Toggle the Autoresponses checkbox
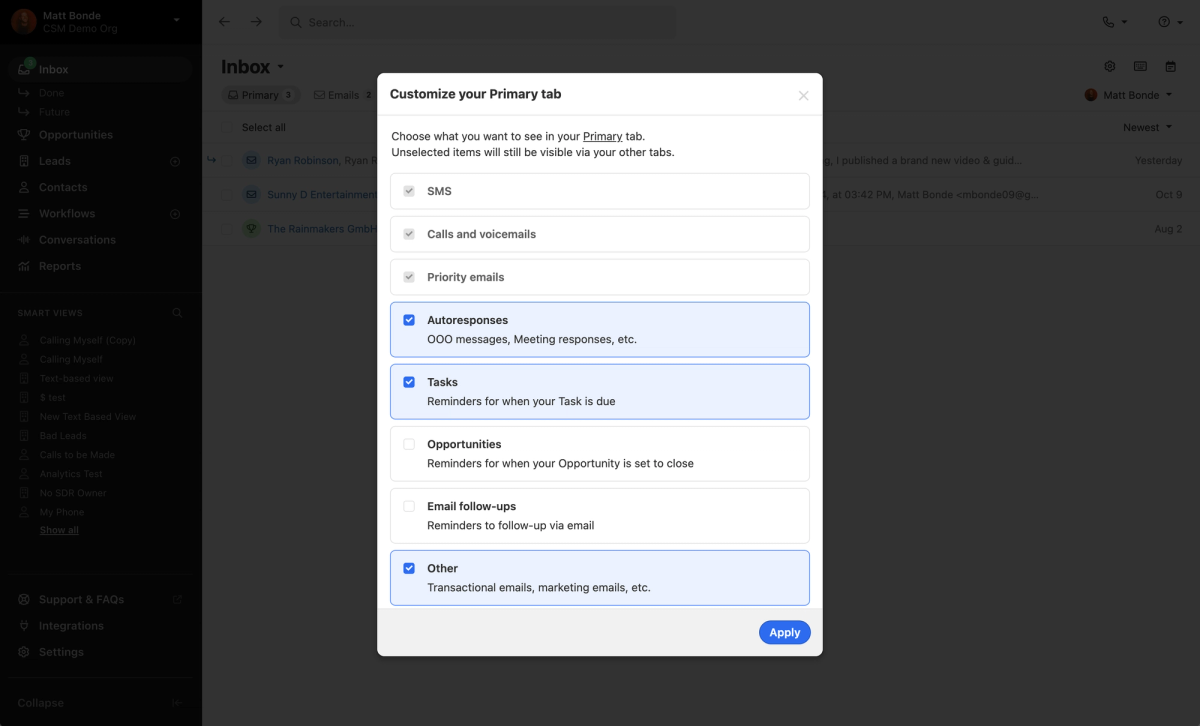 (x=409, y=320)
